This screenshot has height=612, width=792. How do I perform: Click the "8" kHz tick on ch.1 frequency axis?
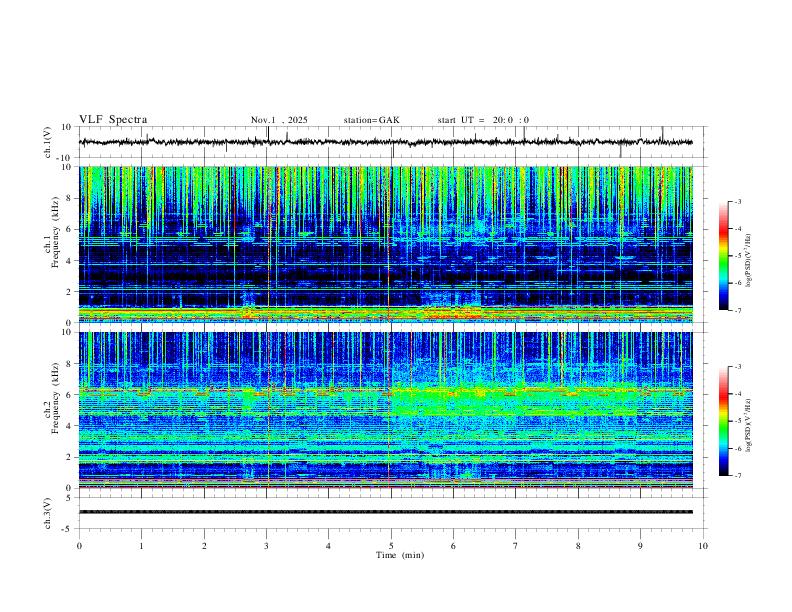click(x=69, y=198)
